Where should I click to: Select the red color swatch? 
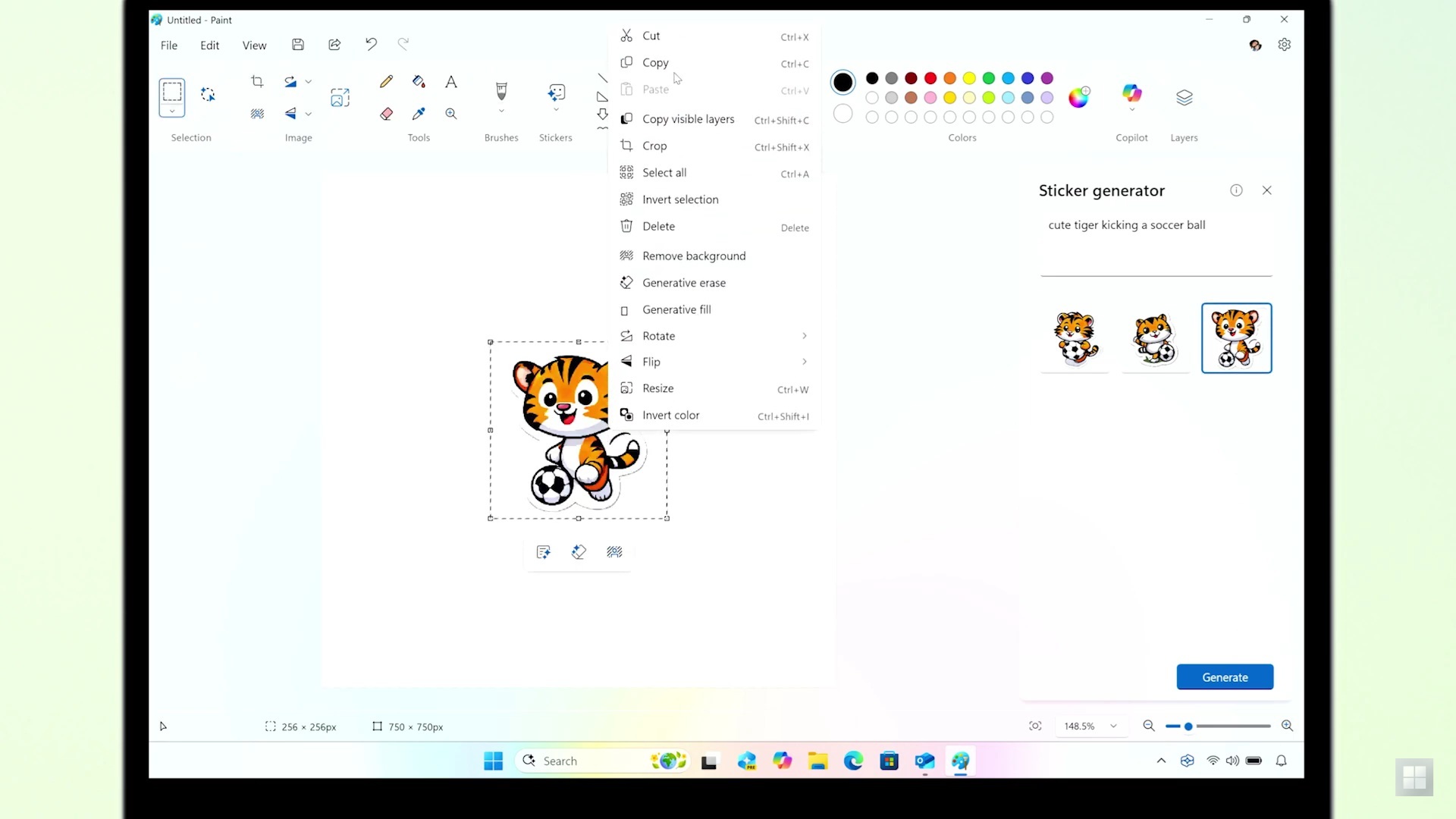click(x=930, y=78)
